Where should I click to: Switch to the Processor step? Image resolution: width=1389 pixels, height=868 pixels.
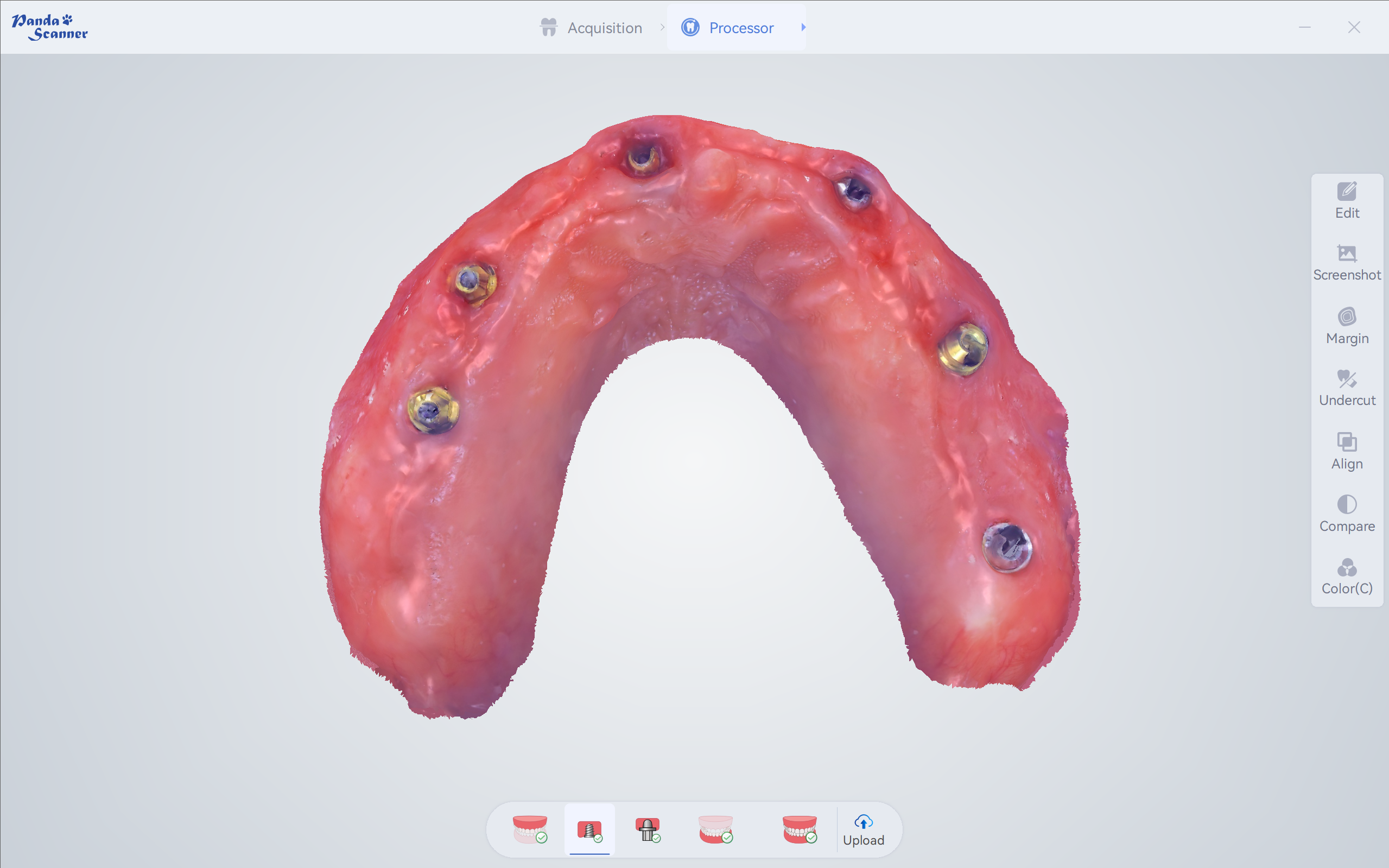[740, 27]
